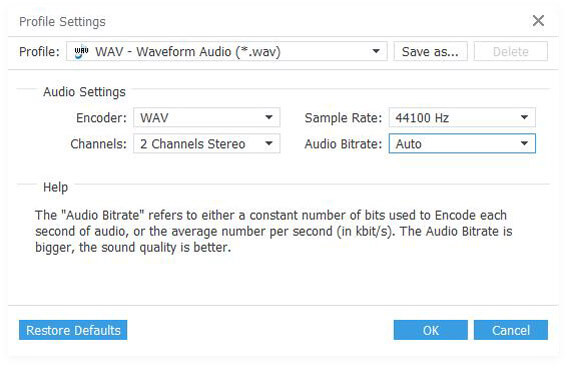Open the Channels dropdown
Viewport: 568px width, 368px height.
point(206,144)
